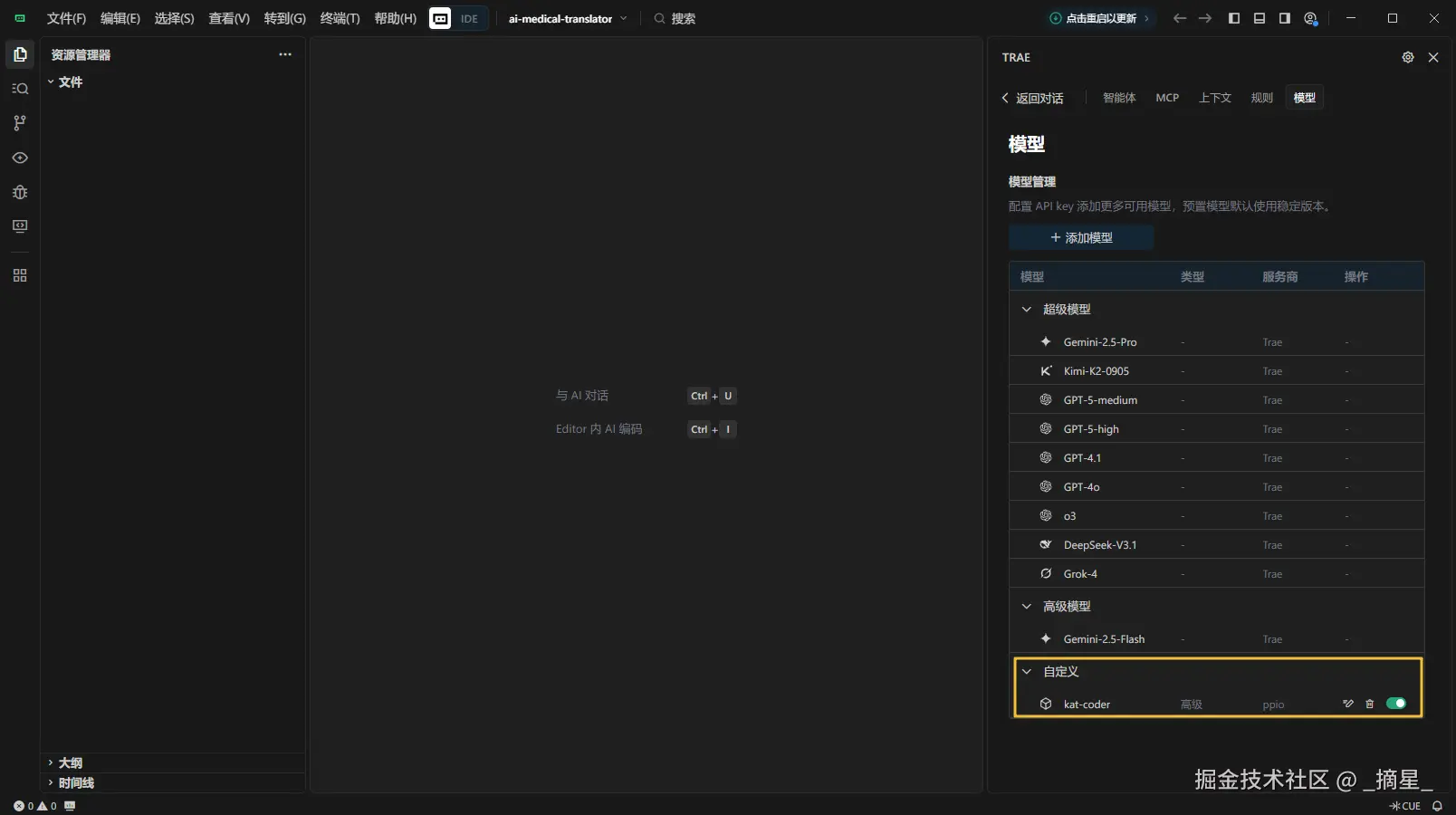Image resolution: width=1456 pixels, height=815 pixels.
Task: Switch to the 智能体 tab
Action: (1119, 98)
